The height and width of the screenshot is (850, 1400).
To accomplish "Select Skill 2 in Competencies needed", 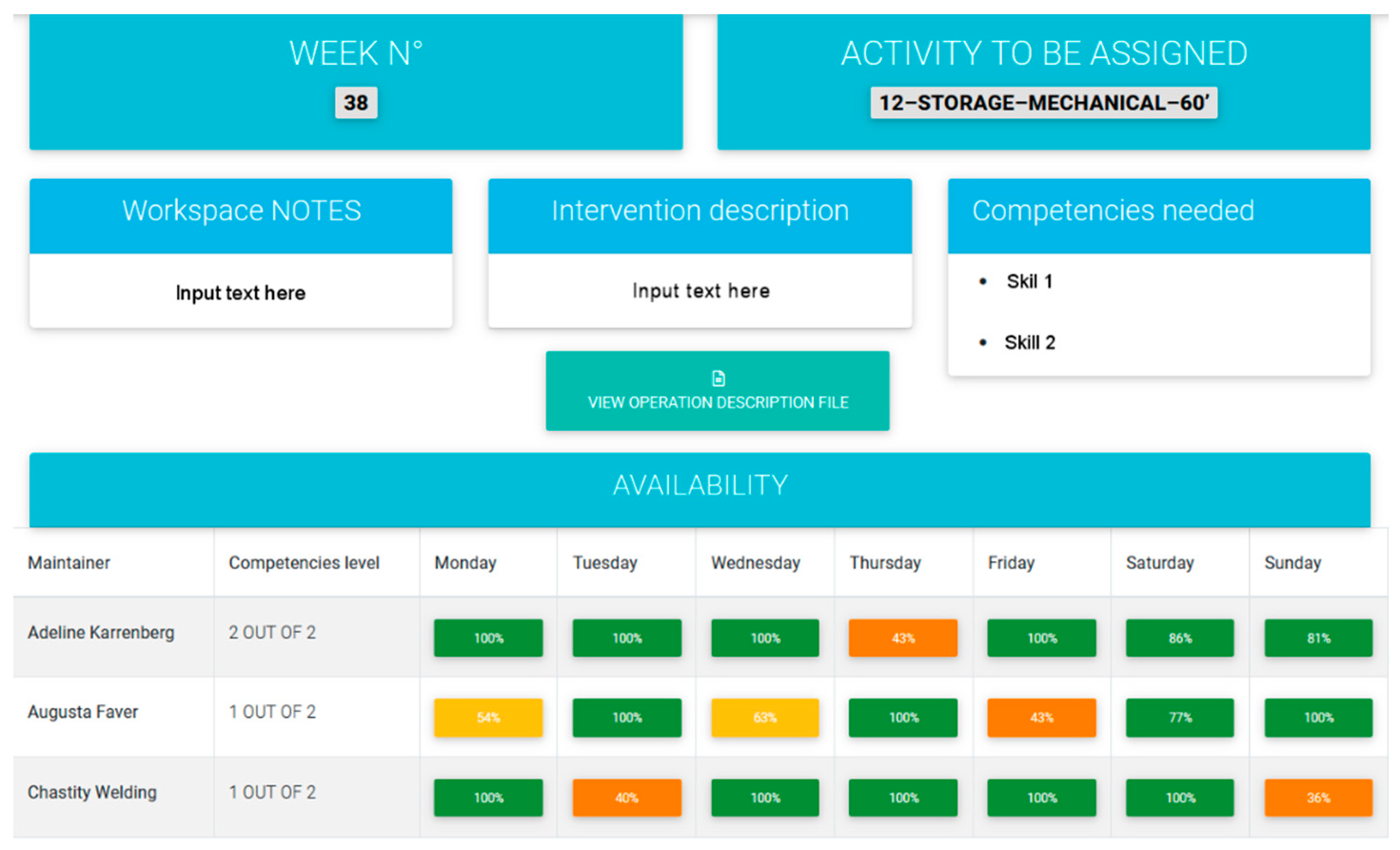I will coord(1029,343).
